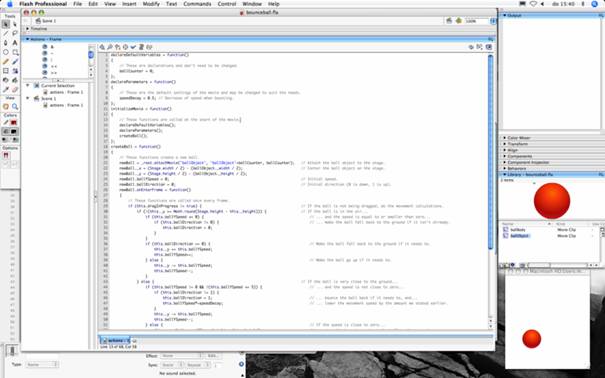The height and width of the screenshot is (378, 605).
Task: Select the Hand tool in View section
Action: coord(6,106)
